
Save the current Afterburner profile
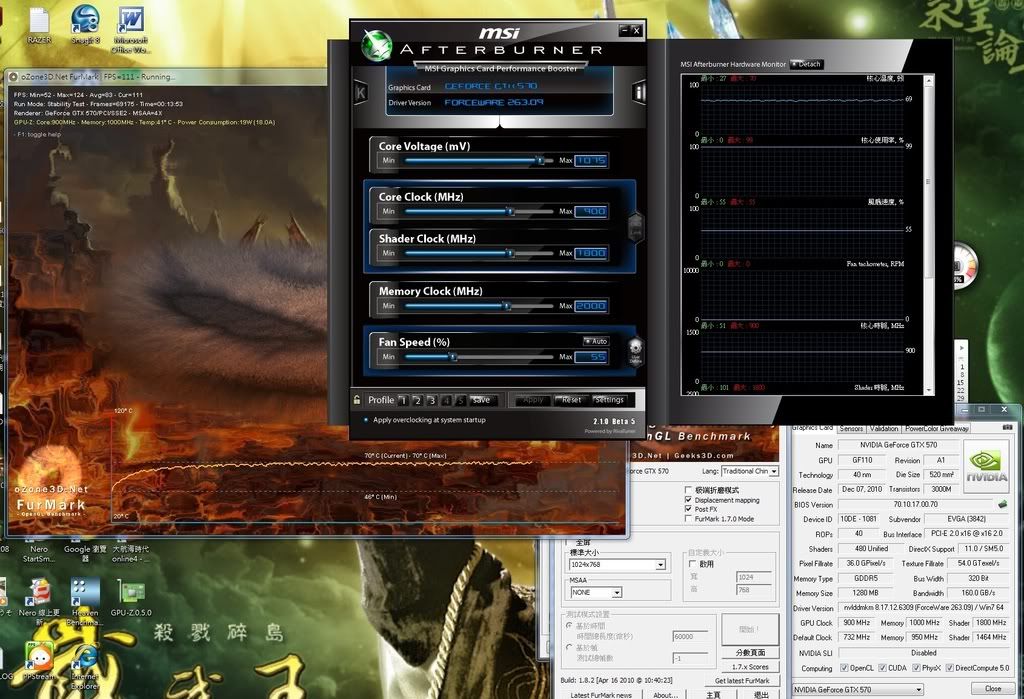click(x=481, y=400)
